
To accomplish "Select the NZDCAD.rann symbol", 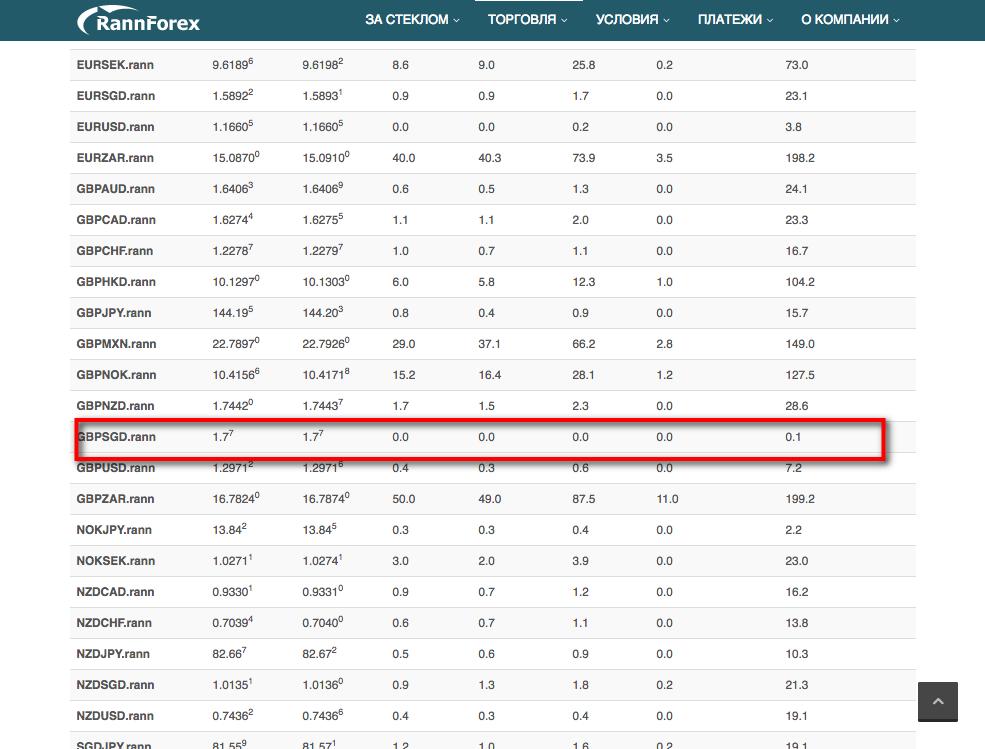I will click(x=116, y=592).
